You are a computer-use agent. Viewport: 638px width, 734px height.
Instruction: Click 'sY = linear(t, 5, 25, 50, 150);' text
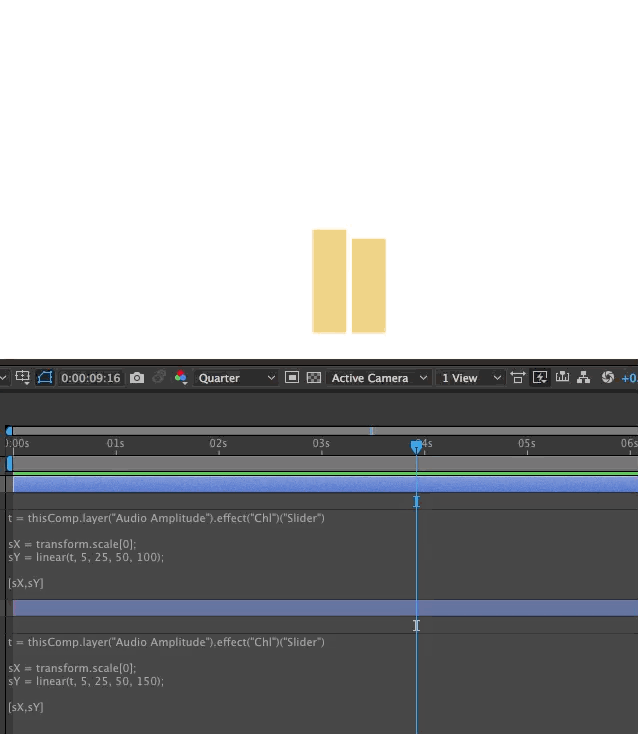(x=86, y=681)
